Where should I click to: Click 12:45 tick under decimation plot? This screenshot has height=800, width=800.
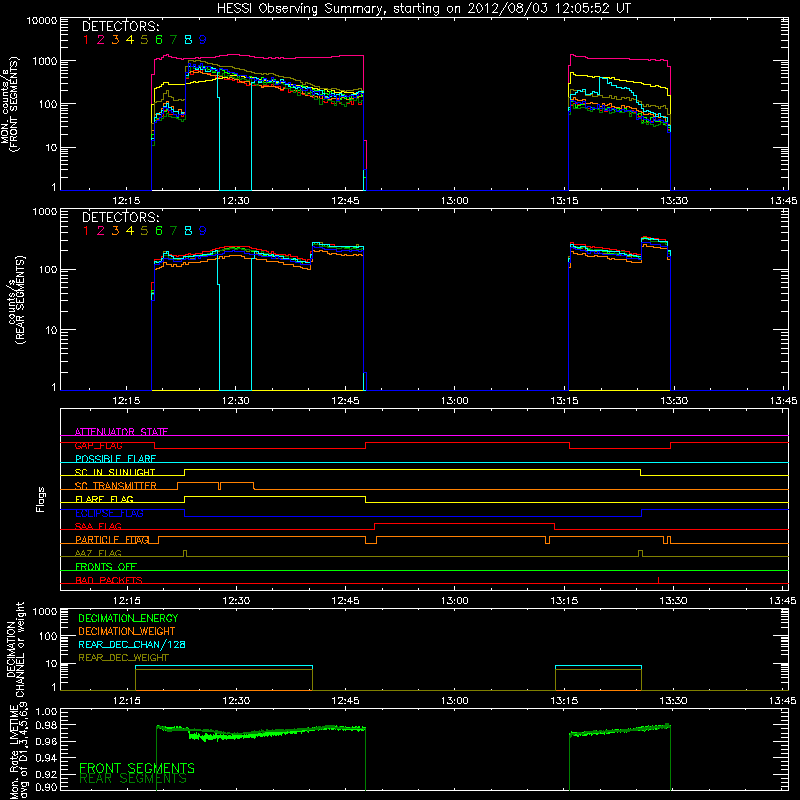[345, 701]
